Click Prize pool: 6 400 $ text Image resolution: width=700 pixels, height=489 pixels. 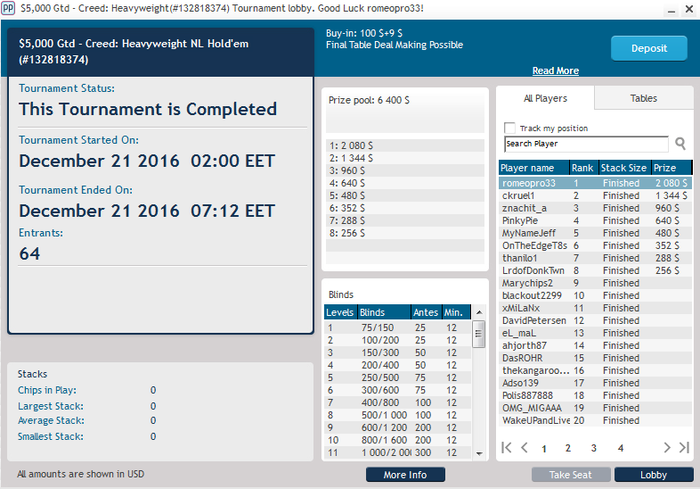tap(369, 100)
